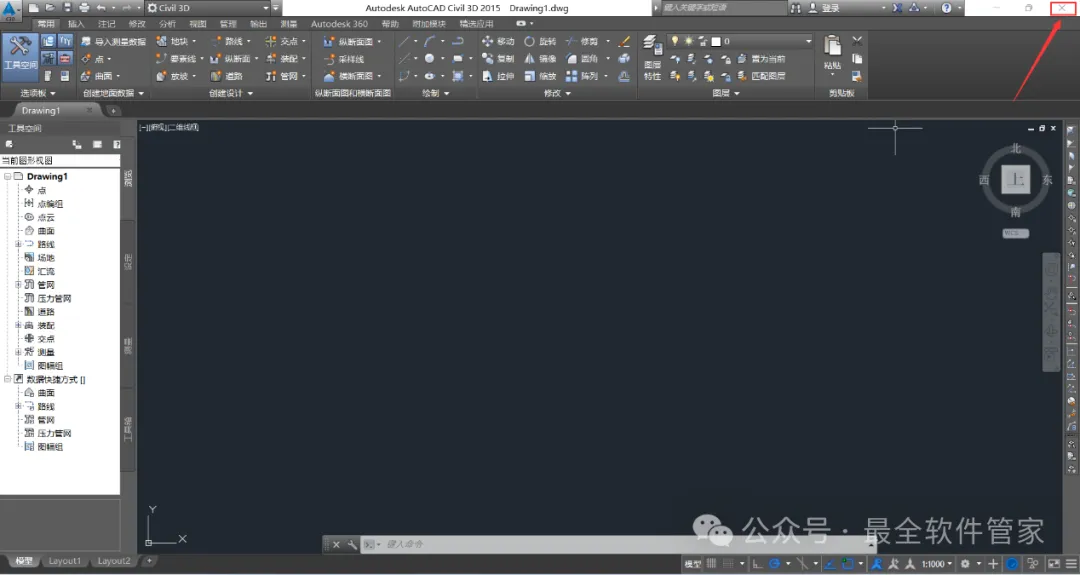Click the 缩放 scale tool

point(540,76)
